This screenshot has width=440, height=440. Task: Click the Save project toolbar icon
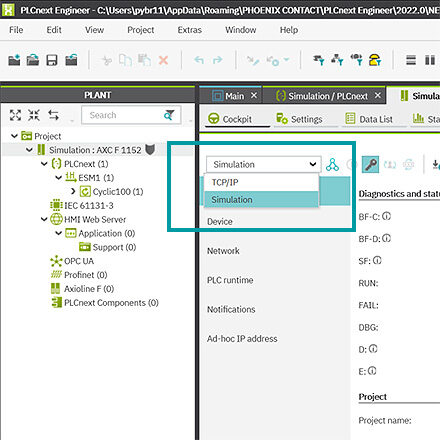[x=52, y=60]
